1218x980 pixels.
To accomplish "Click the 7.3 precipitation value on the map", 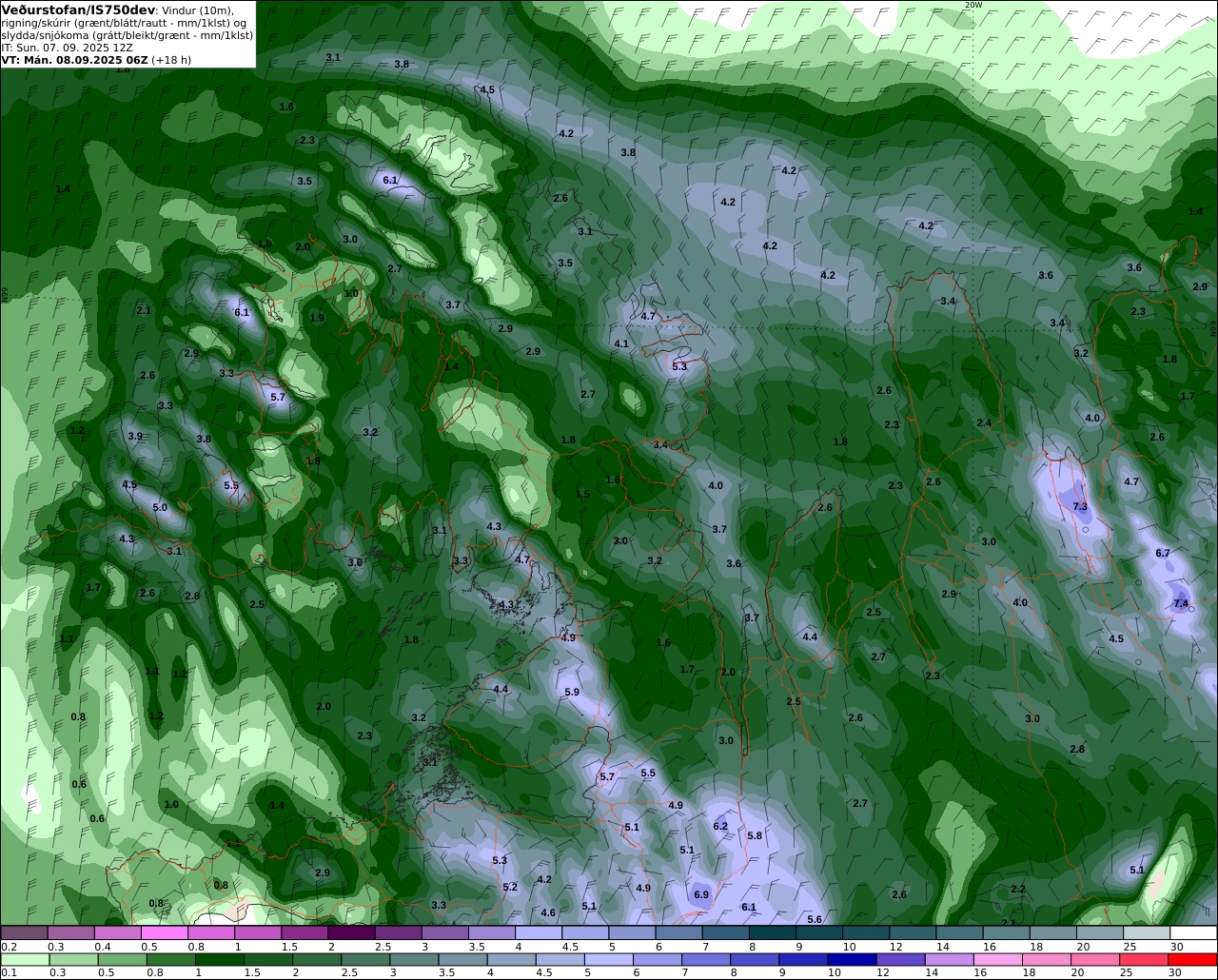I will [1079, 506].
